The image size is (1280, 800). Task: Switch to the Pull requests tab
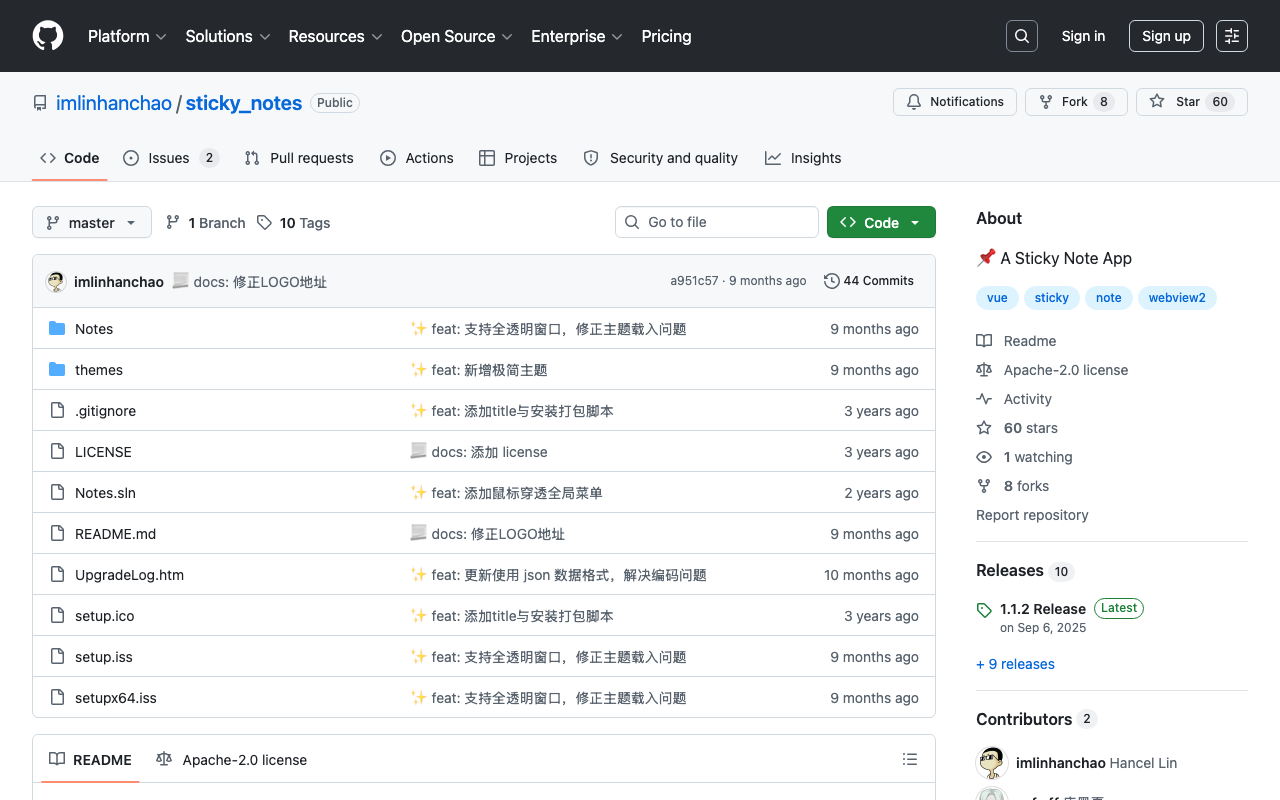(299, 158)
